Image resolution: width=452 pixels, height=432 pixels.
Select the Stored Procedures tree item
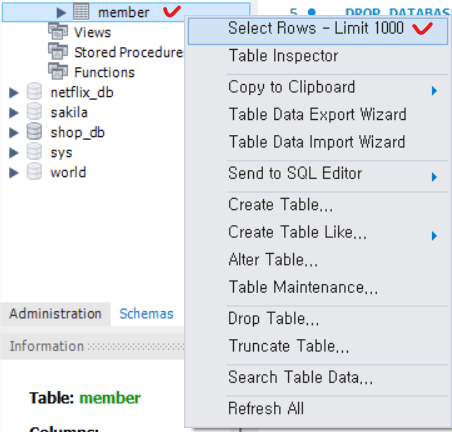tap(129, 53)
